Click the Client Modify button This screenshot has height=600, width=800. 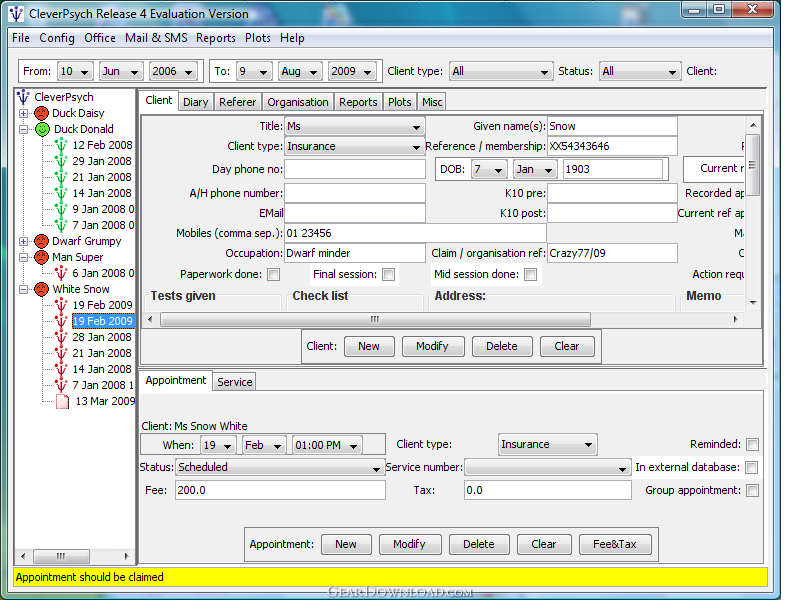click(433, 346)
